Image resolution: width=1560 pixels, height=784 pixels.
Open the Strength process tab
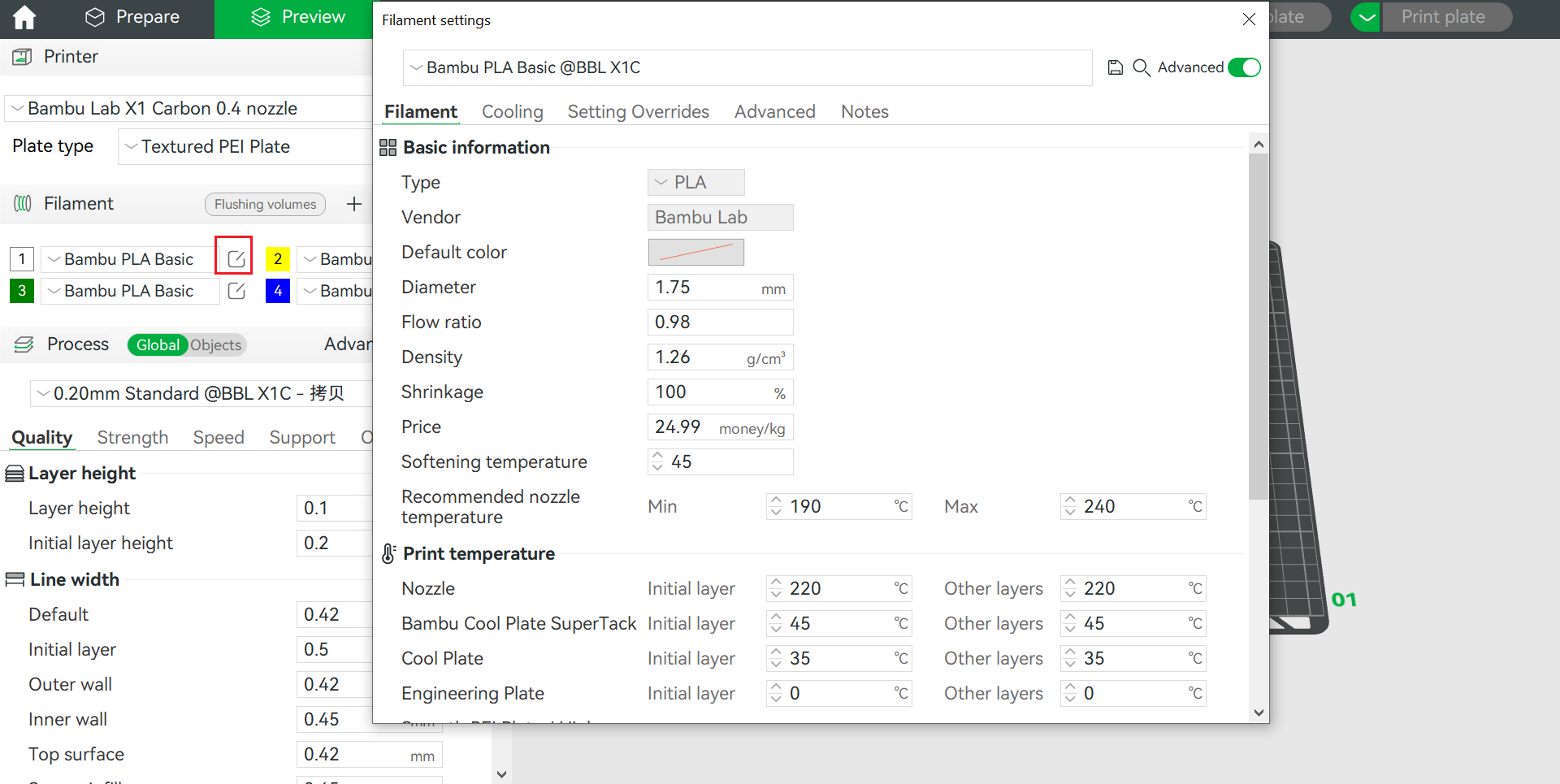[x=132, y=437]
